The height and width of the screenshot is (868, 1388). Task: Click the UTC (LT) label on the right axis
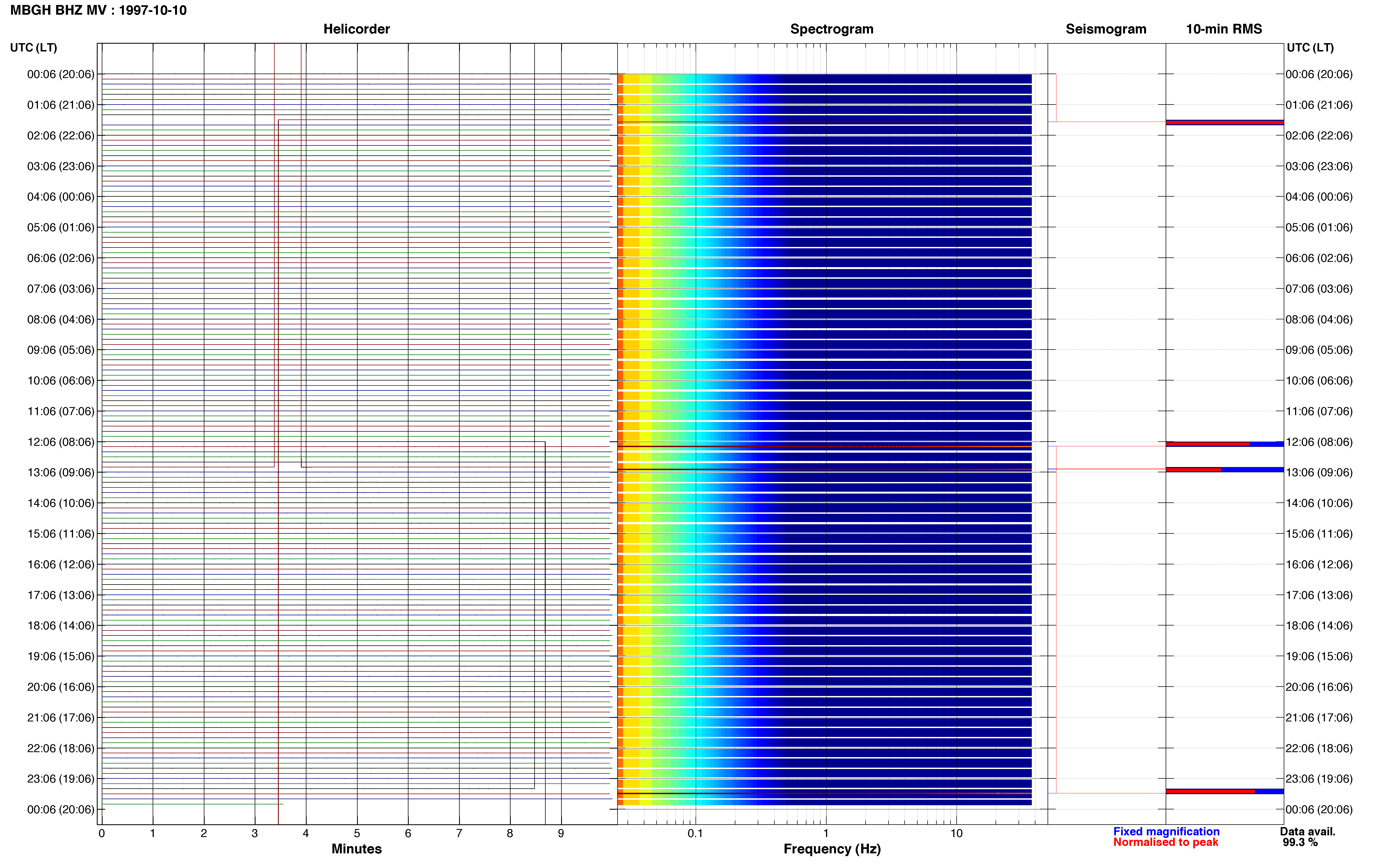click(1310, 48)
